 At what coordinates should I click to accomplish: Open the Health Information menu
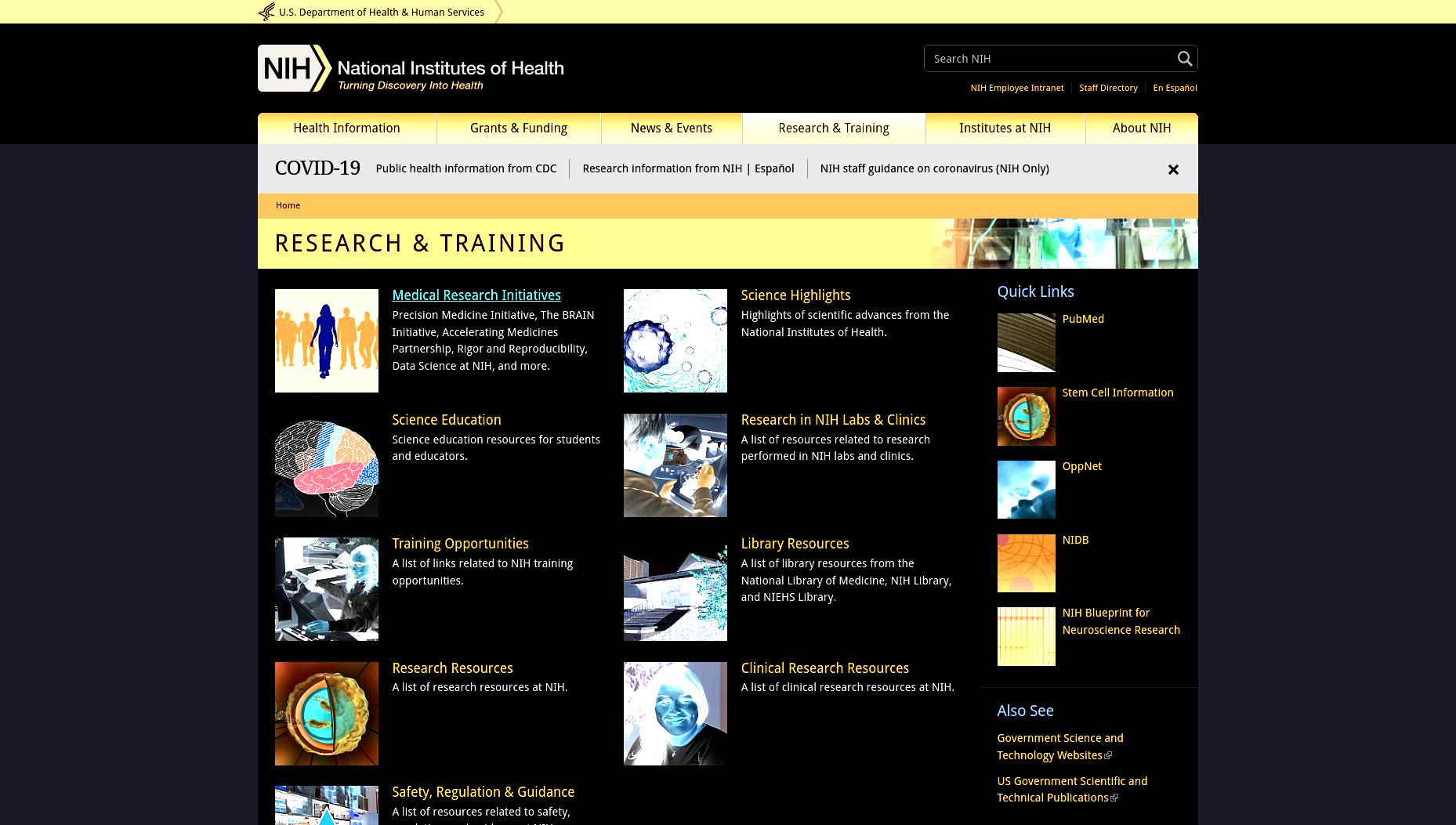point(346,128)
